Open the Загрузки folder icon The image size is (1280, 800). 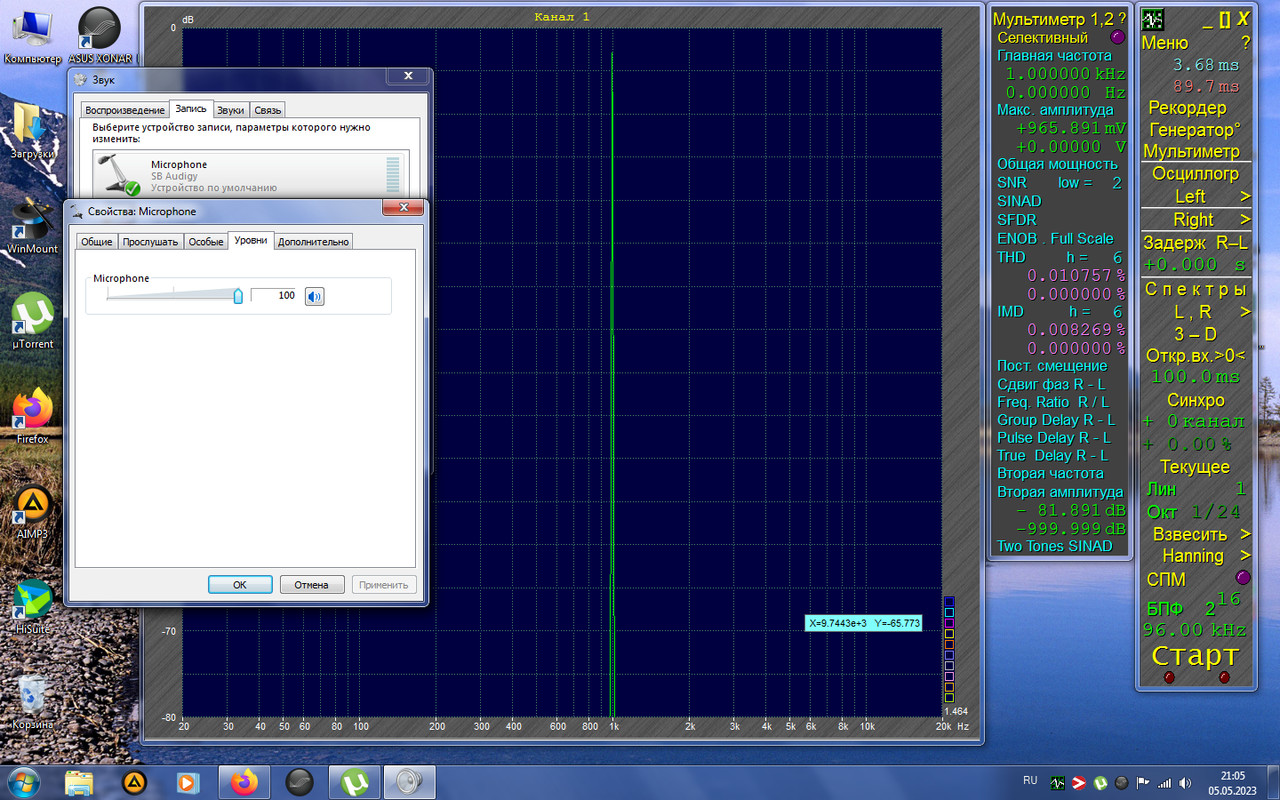click(32, 130)
